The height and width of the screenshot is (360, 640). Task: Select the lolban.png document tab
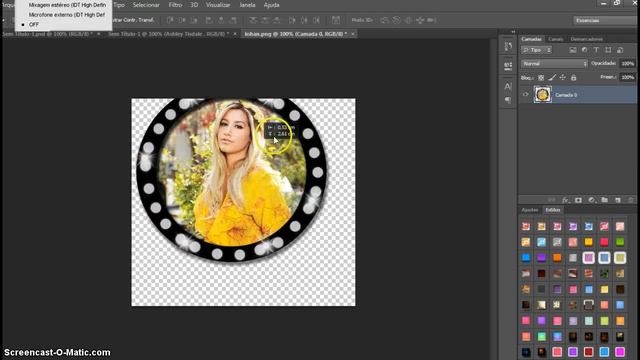click(x=296, y=34)
